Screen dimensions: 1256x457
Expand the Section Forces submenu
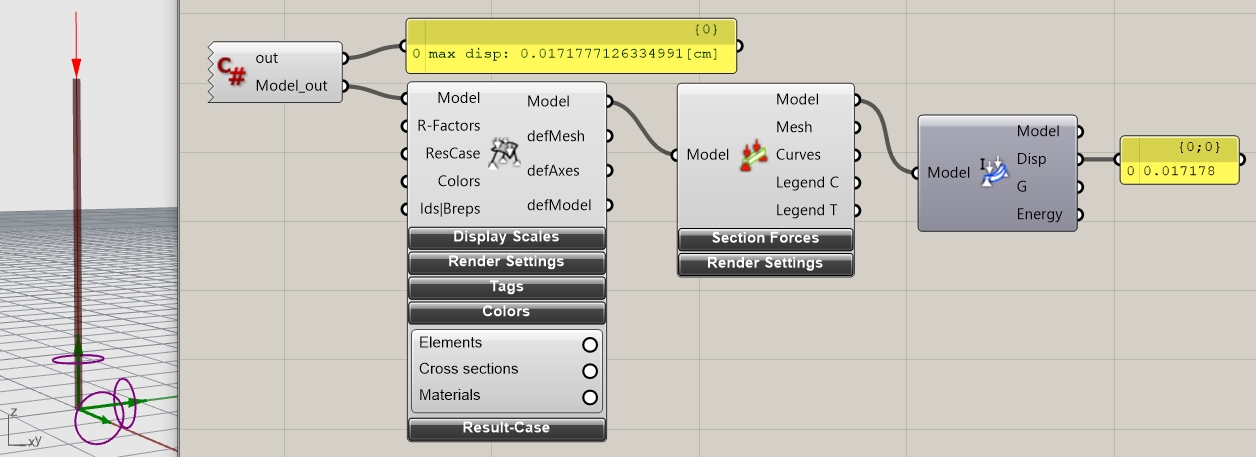[x=765, y=239]
